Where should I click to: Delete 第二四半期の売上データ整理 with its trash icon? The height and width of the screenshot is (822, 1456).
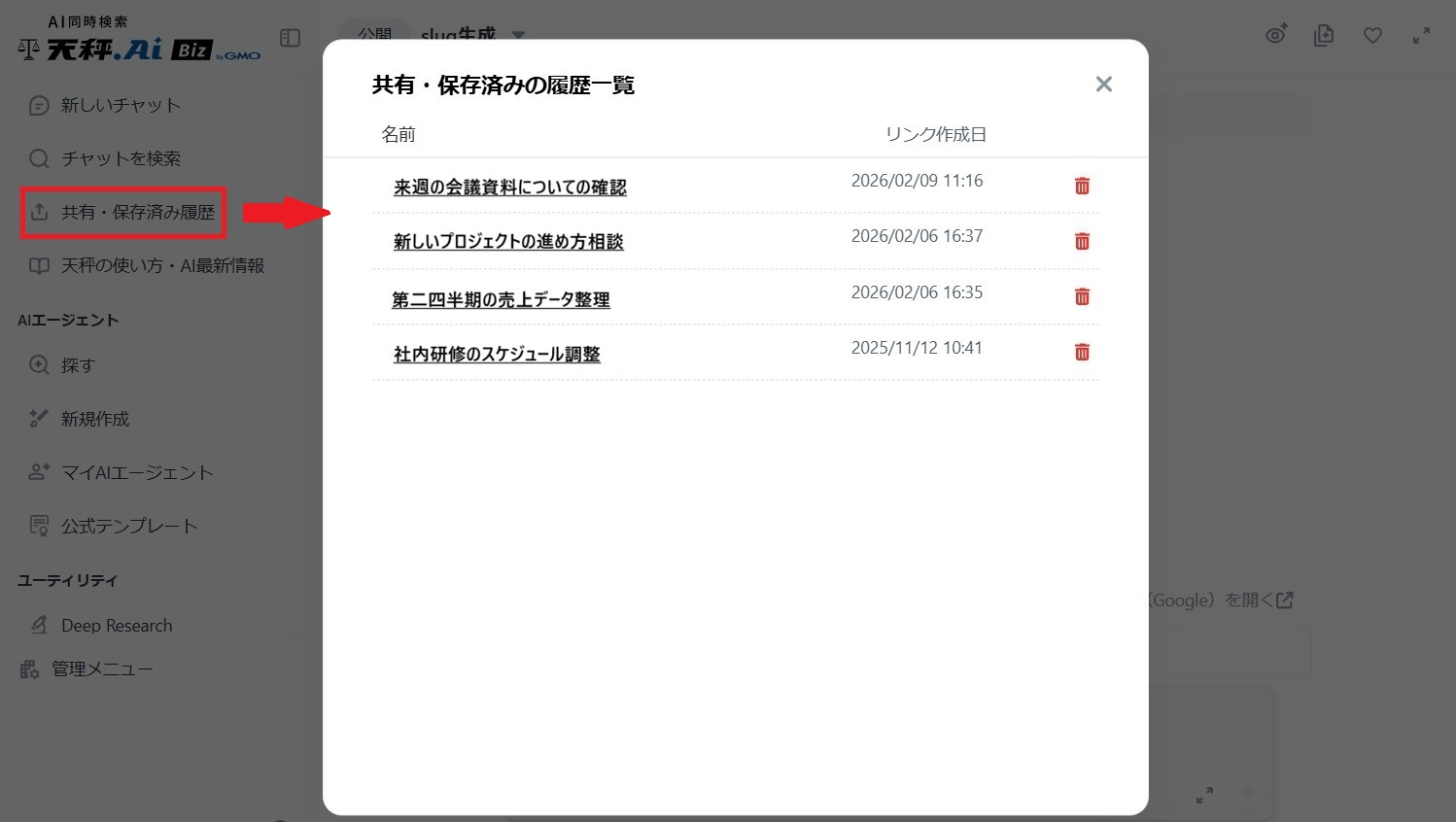pos(1082,296)
